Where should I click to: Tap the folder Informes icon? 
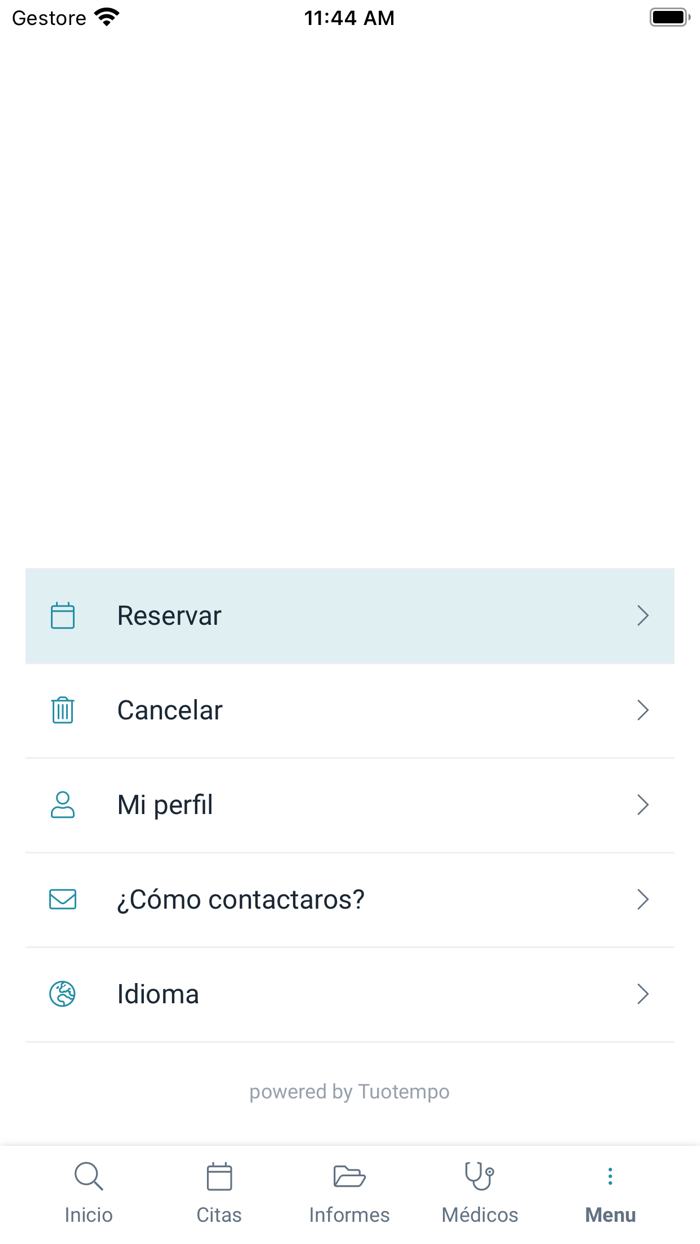coord(349,1177)
